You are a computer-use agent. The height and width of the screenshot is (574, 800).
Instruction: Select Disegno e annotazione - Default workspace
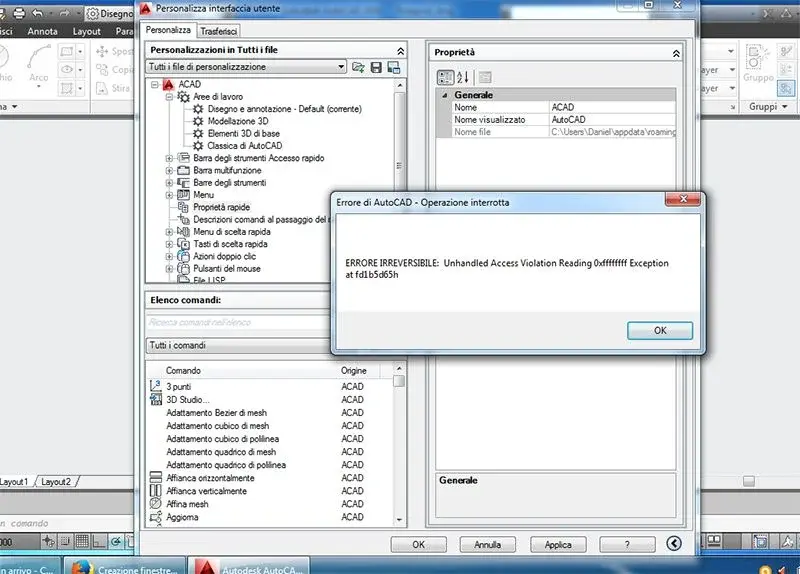click(x=284, y=109)
